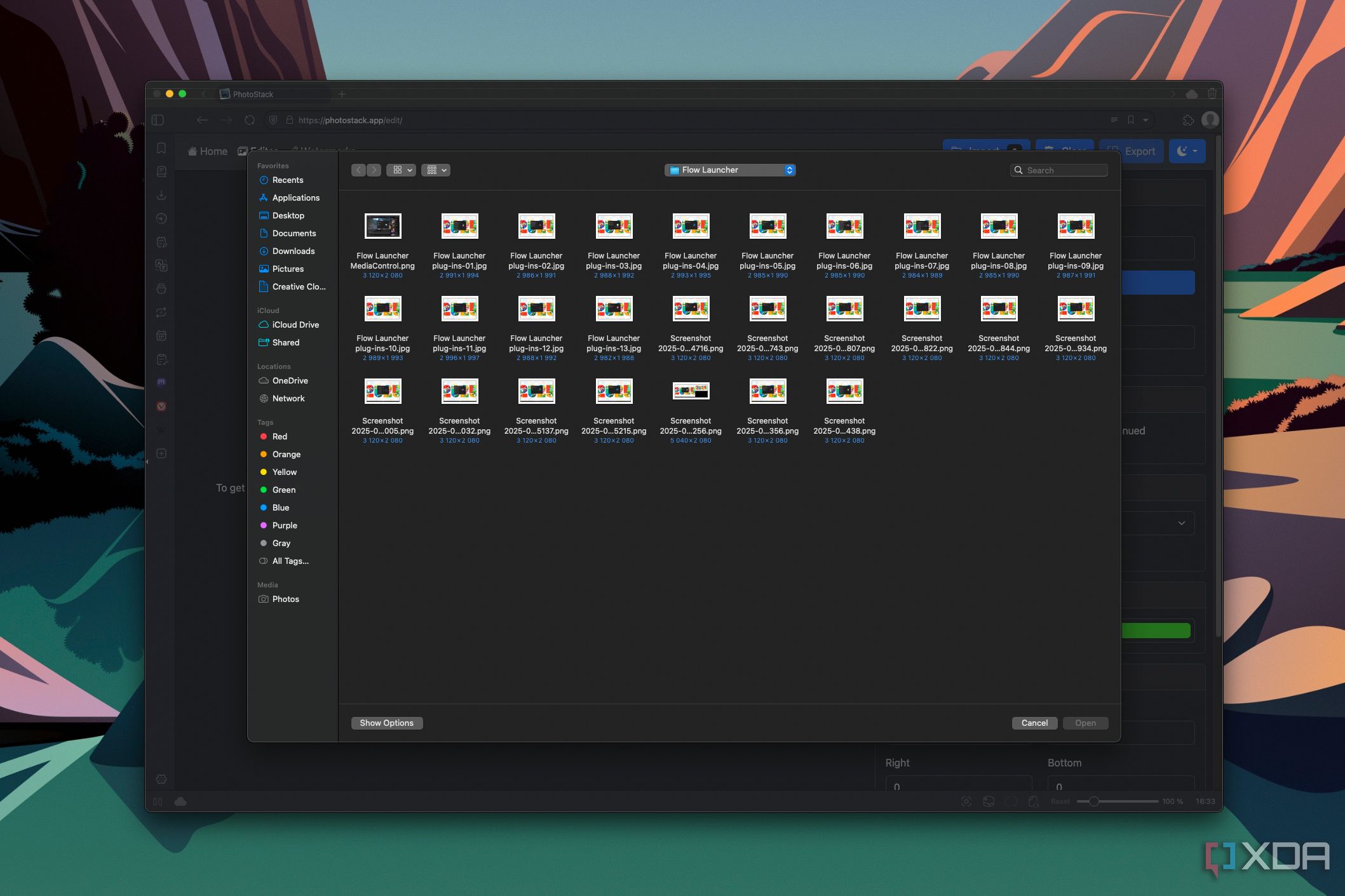Open Flow Launcher folder dropdown

tap(731, 169)
